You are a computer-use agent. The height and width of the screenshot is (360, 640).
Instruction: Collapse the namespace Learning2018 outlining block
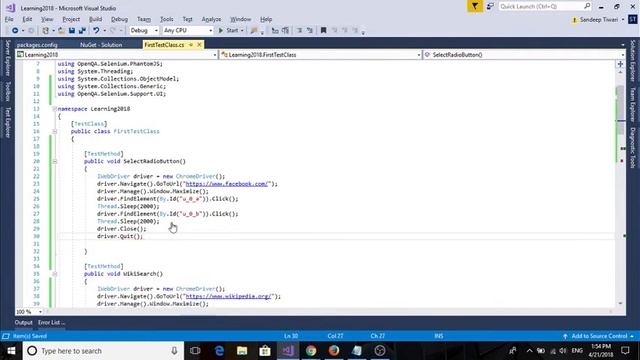[54, 109]
